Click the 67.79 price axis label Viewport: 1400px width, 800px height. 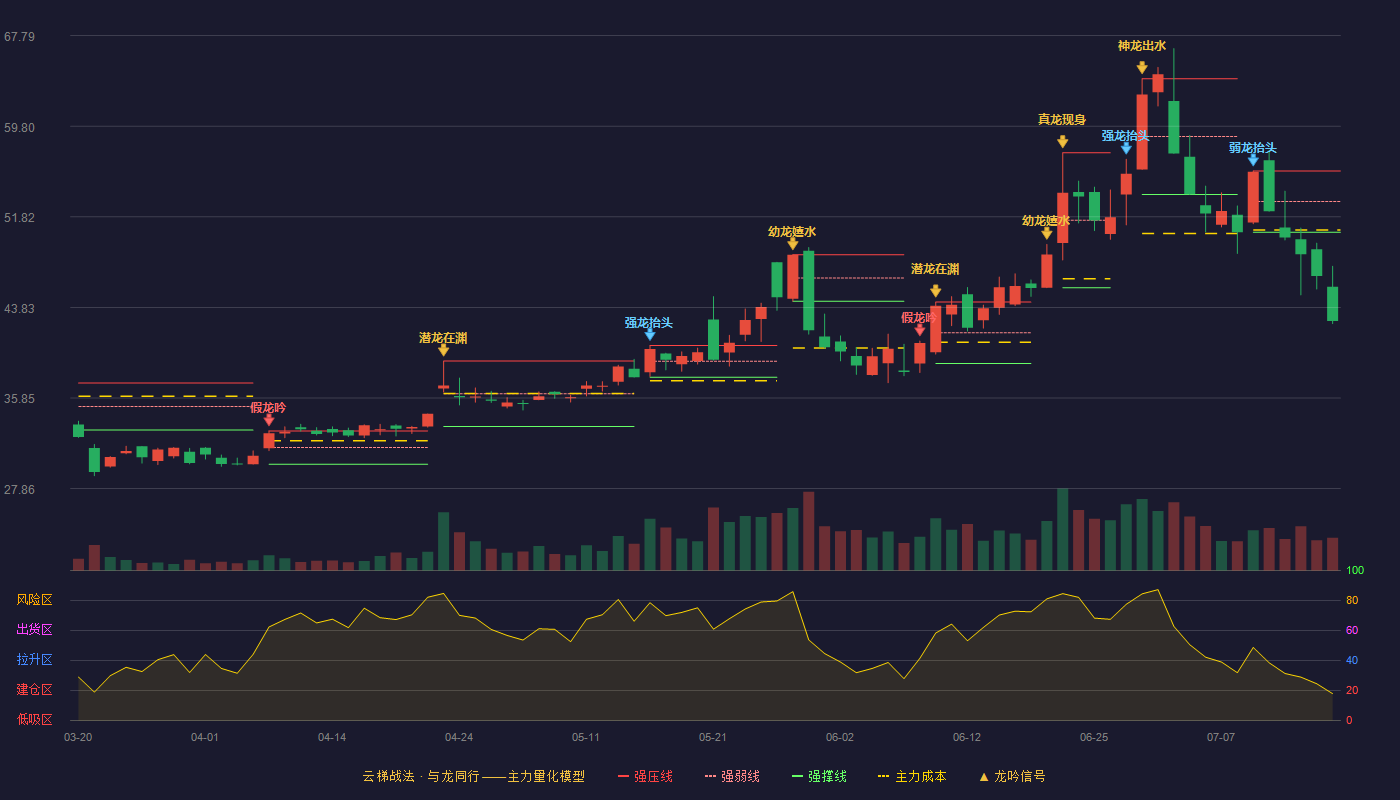[19, 37]
